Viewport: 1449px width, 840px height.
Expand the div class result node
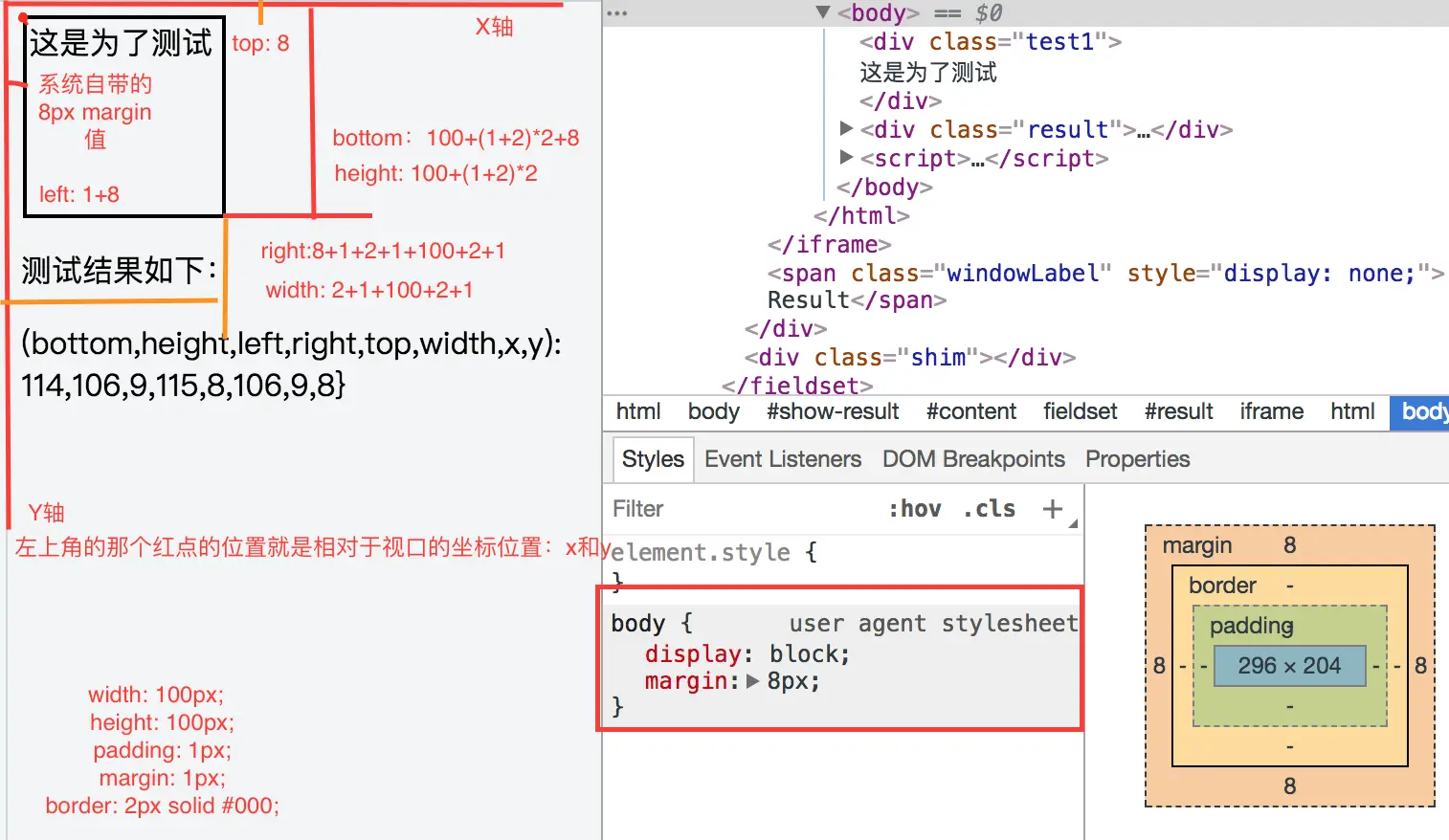coord(846,128)
